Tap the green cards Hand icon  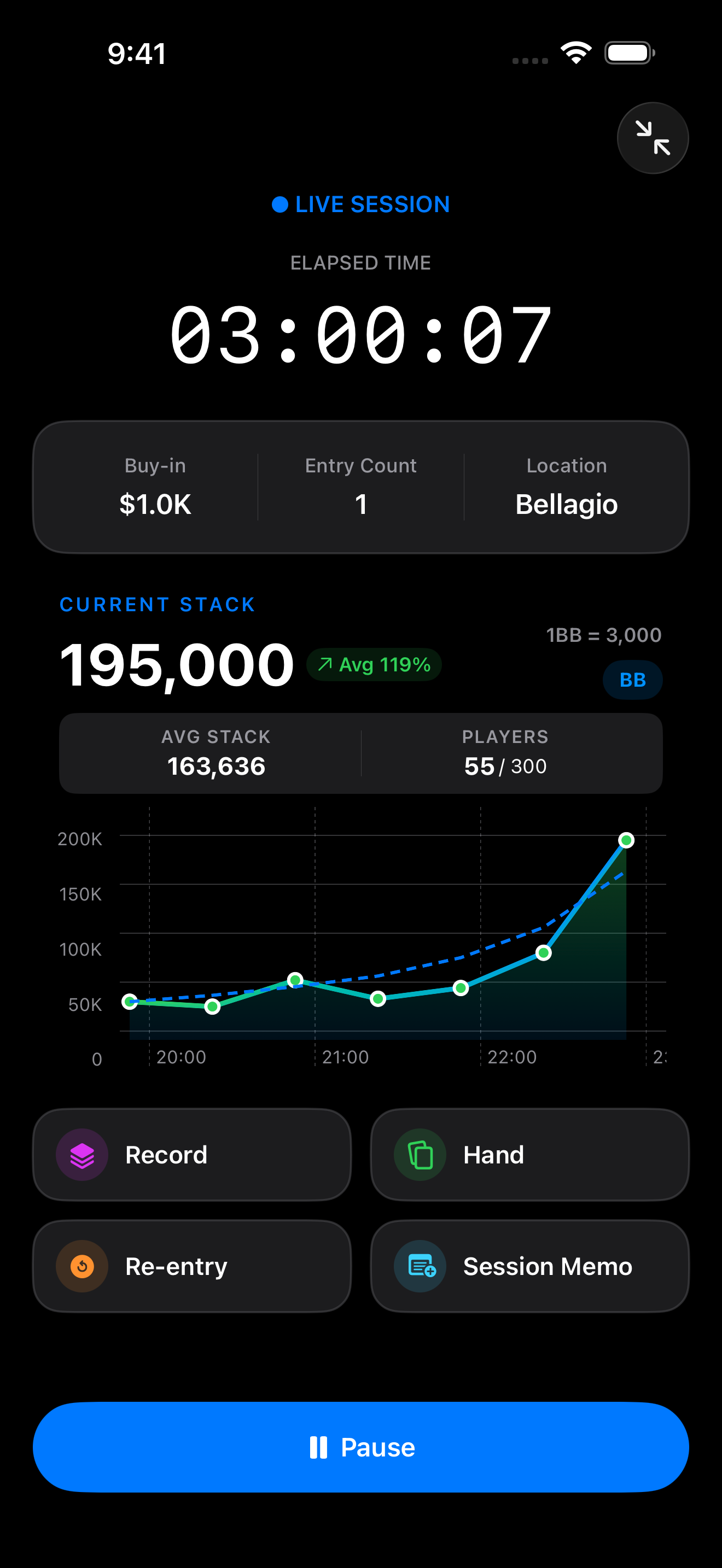(420, 1155)
